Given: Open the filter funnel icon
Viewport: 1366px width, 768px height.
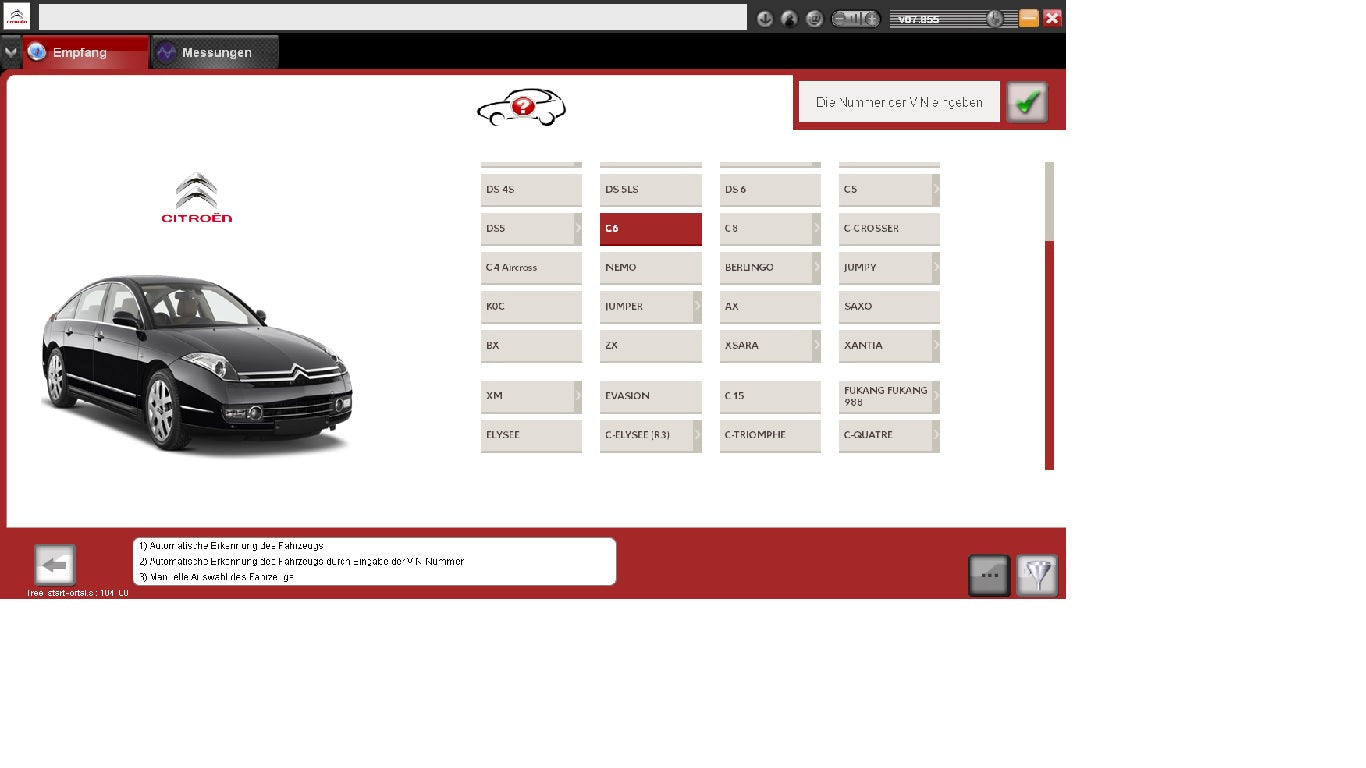Looking at the screenshot, I should click(x=1038, y=575).
